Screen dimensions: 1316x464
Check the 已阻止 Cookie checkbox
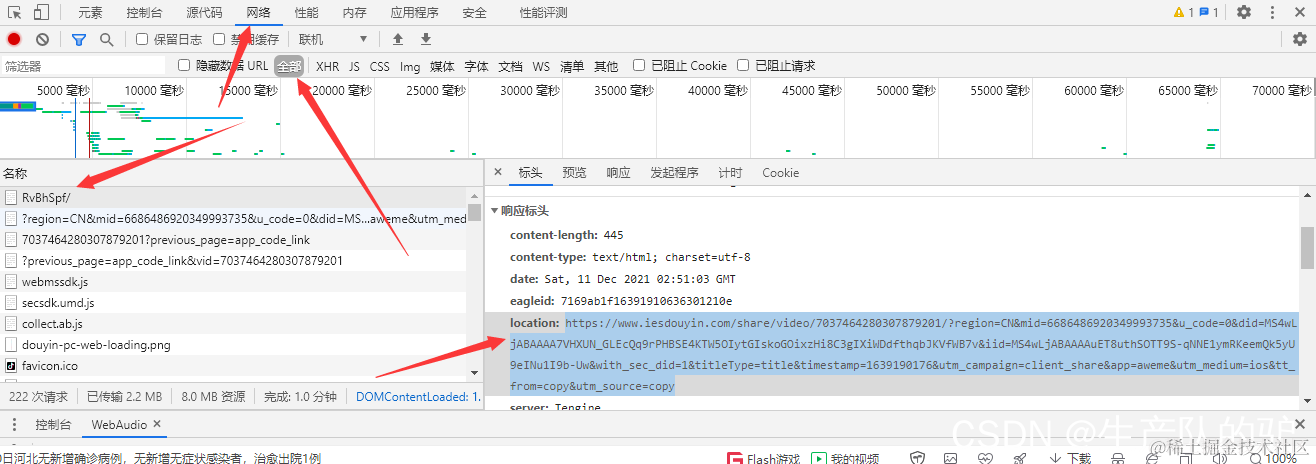tap(639, 65)
